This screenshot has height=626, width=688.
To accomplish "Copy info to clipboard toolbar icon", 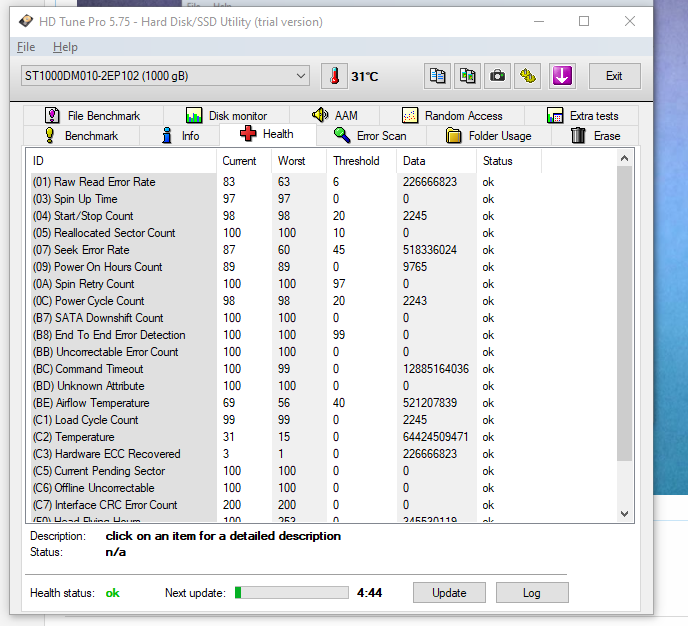I will (437, 76).
